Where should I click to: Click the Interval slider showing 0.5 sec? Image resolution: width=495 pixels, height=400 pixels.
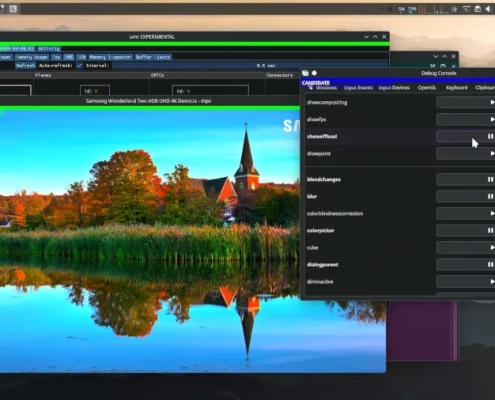tap(250, 65)
